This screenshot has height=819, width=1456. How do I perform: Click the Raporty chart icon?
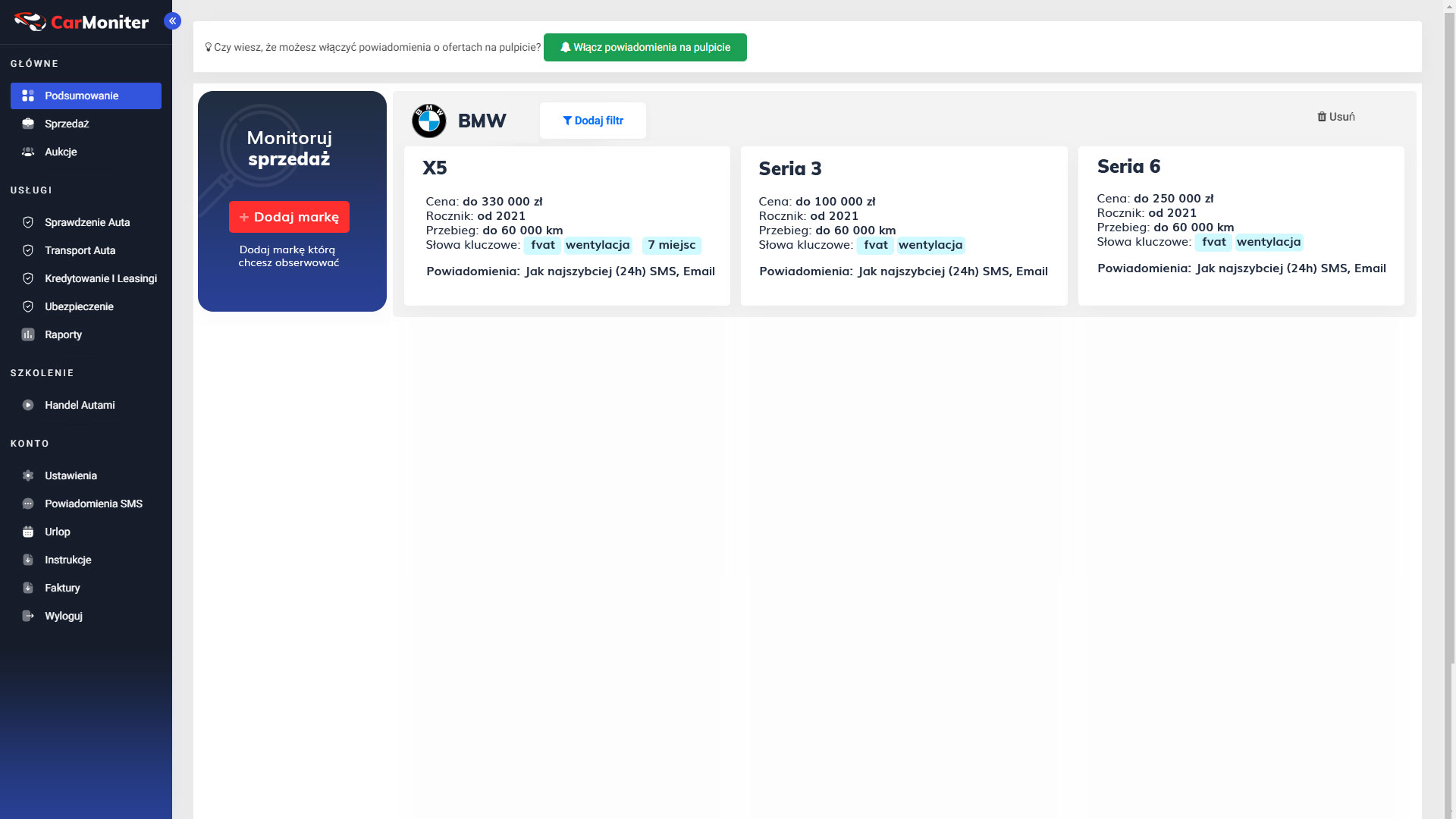click(28, 334)
